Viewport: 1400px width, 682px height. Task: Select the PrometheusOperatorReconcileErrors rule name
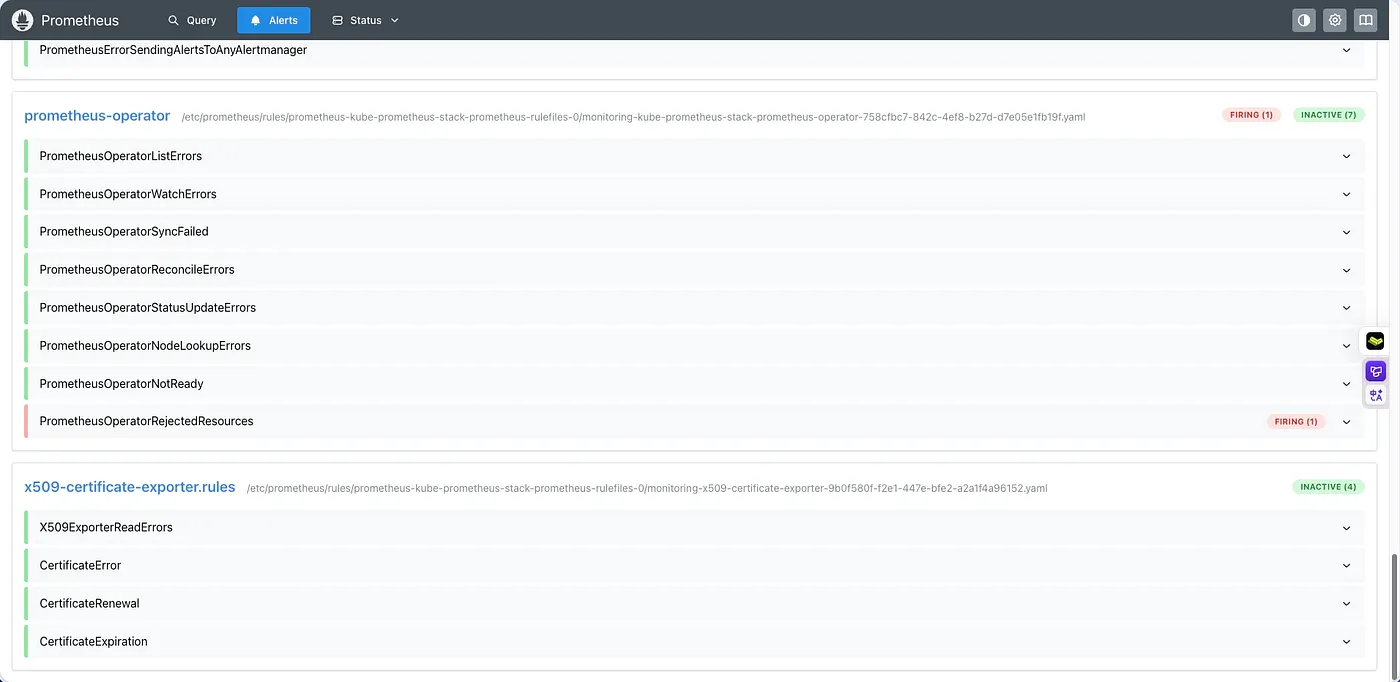pos(137,270)
